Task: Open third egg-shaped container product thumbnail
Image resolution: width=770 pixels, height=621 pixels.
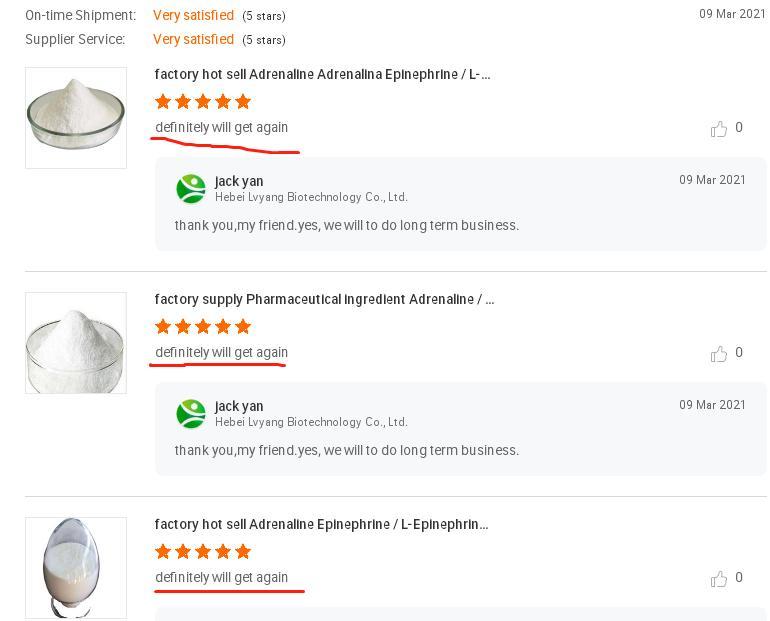Action: click(76, 567)
